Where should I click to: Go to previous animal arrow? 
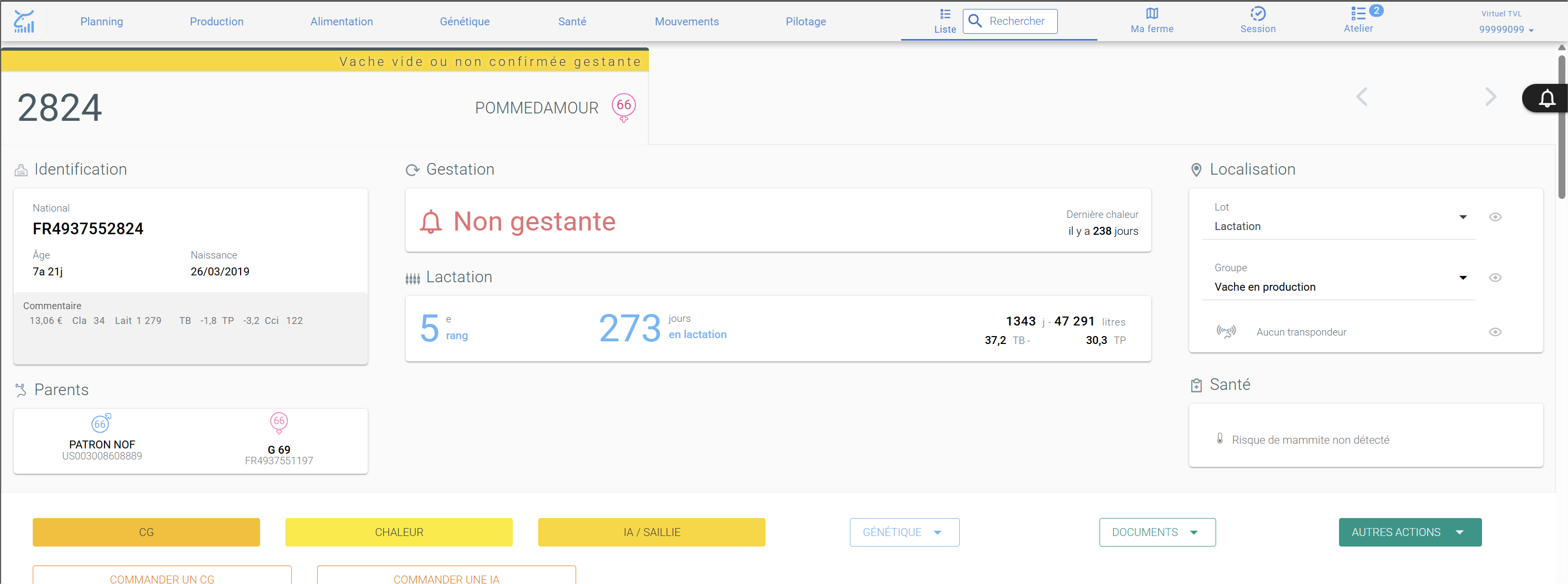coord(1362,96)
